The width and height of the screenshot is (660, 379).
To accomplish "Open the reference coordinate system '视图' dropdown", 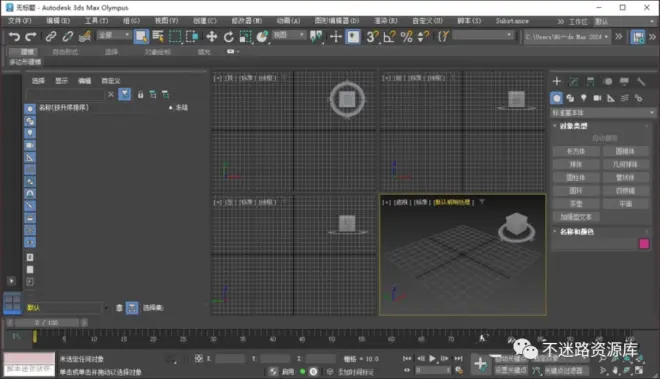I will (289, 35).
